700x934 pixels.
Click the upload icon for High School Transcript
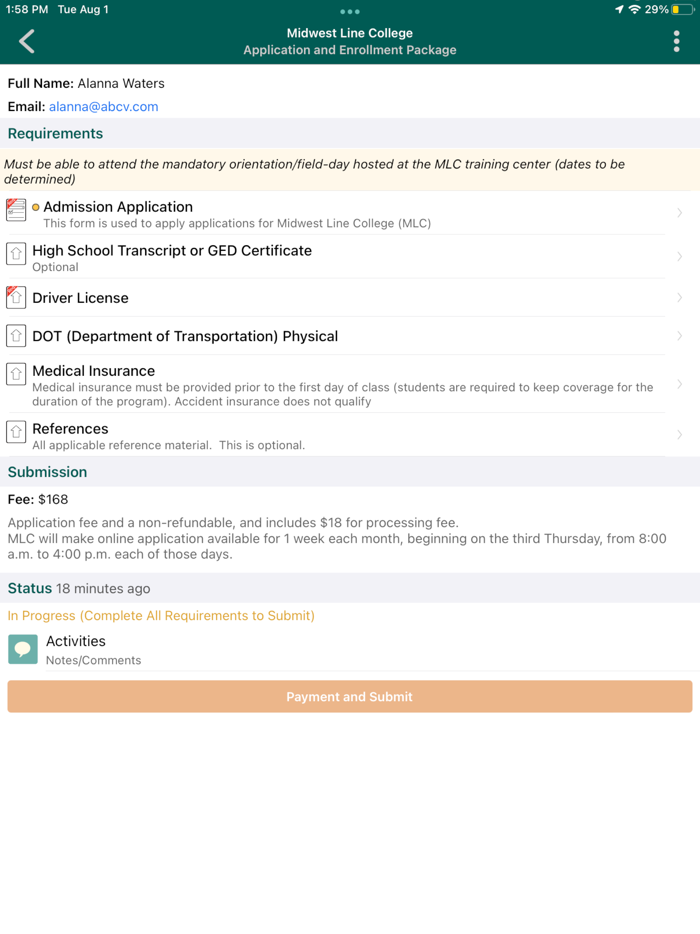15,255
